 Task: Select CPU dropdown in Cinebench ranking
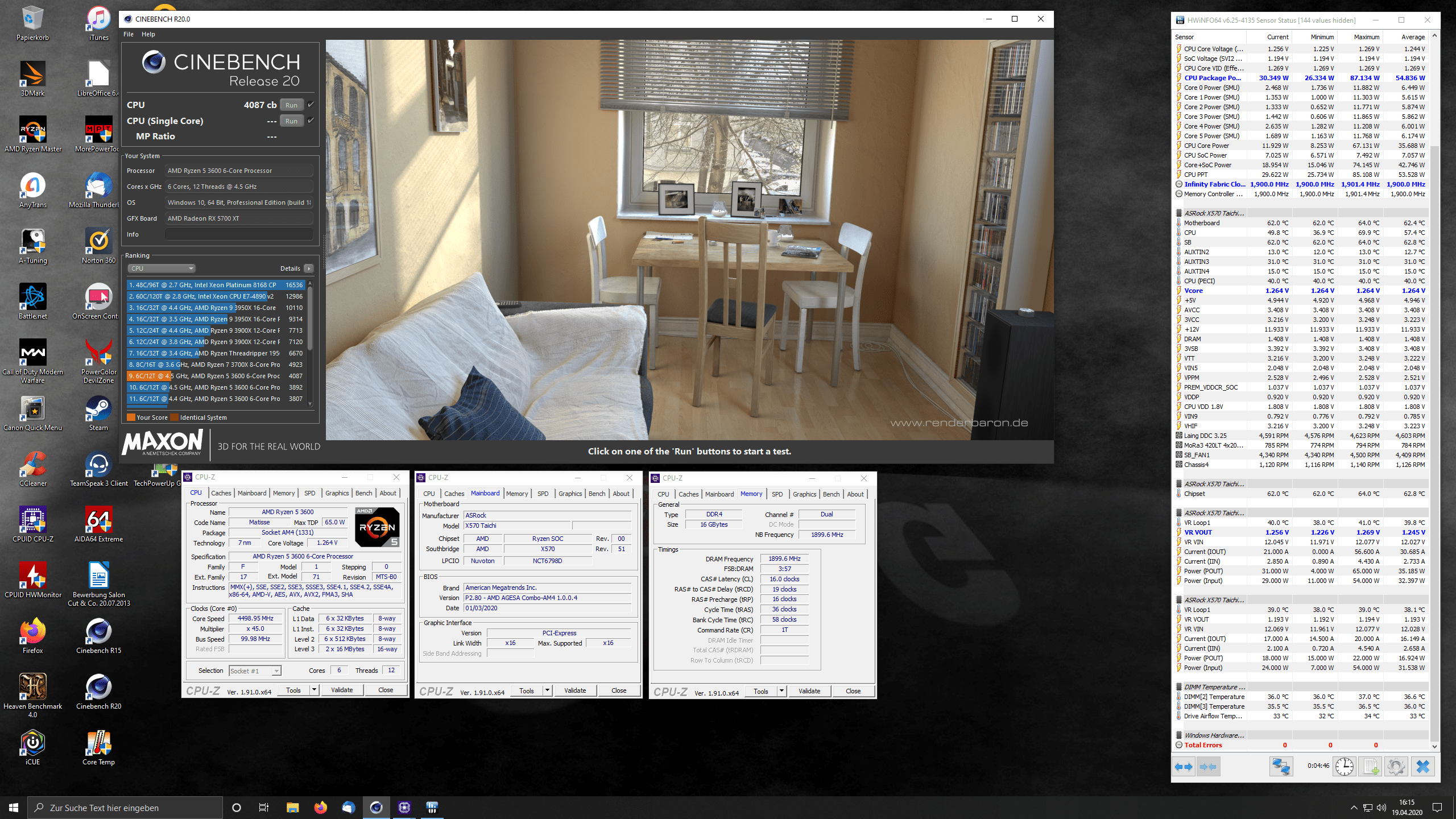coord(162,268)
